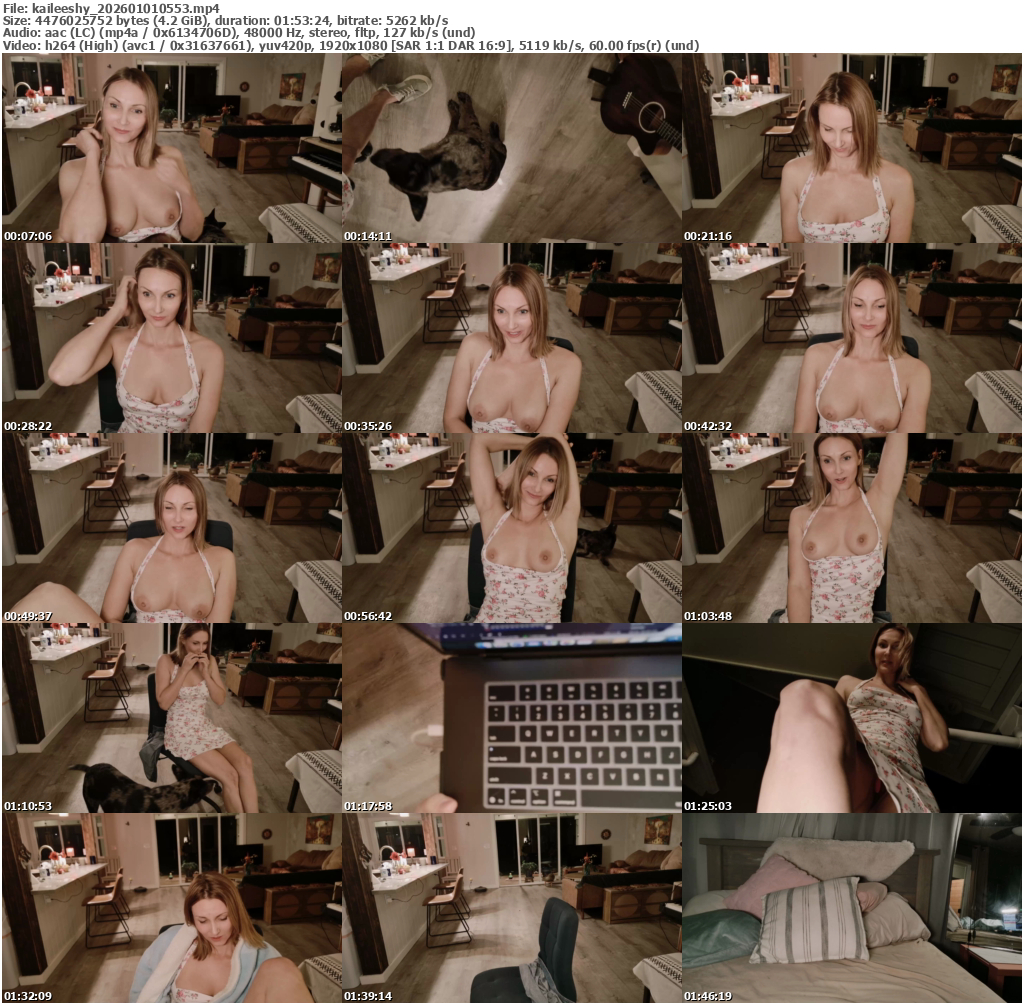The width and height of the screenshot is (1024, 1003).
Task: Select the frame stamped 00:42:32
Action: coord(852,338)
